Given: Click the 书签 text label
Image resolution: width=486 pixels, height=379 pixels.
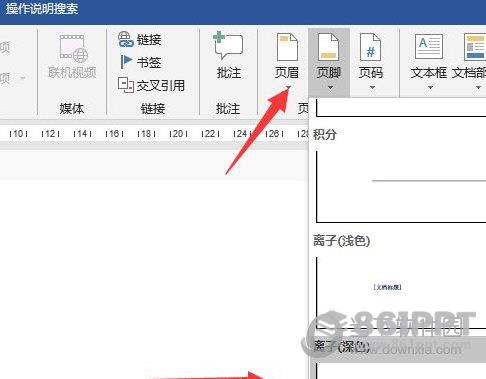Looking at the screenshot, I should [x=149, y=62].
